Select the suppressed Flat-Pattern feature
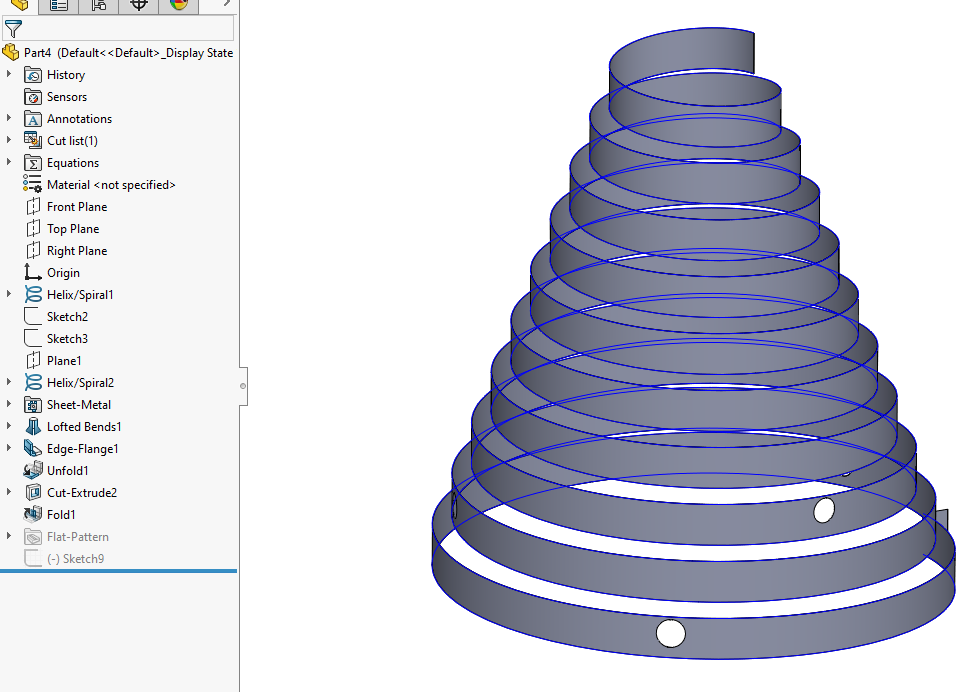978x692 pixels. (x=77, y=537)
